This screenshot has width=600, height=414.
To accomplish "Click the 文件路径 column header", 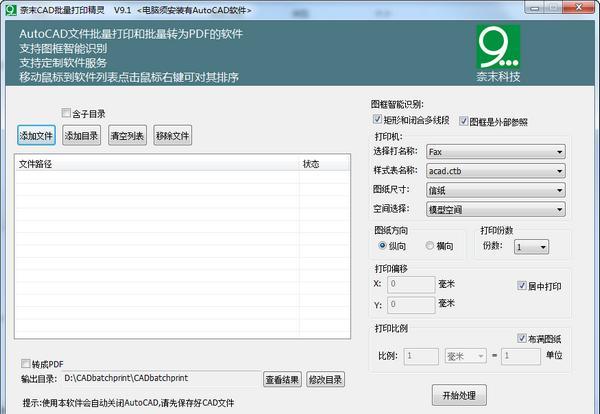I will pyautogui.click(x=157, y=164).
